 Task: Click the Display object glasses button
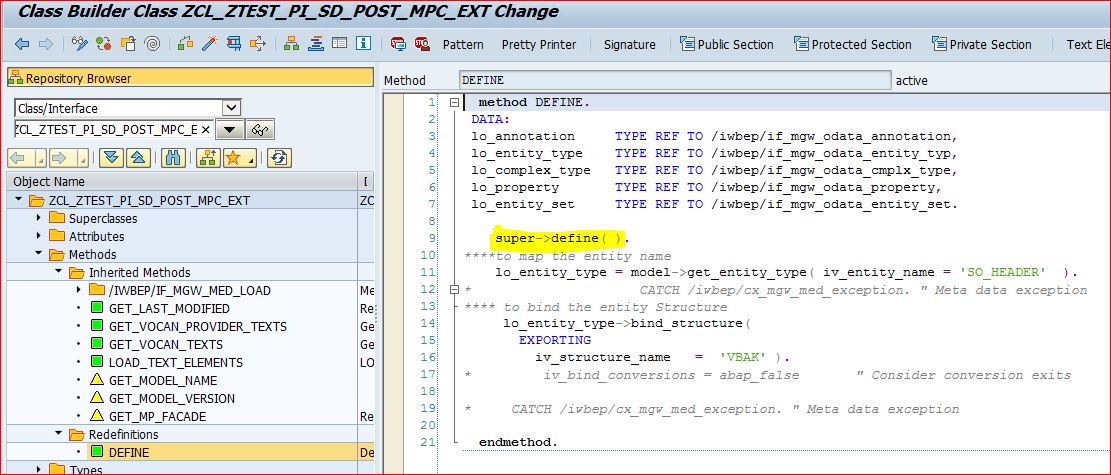point(261,130)
